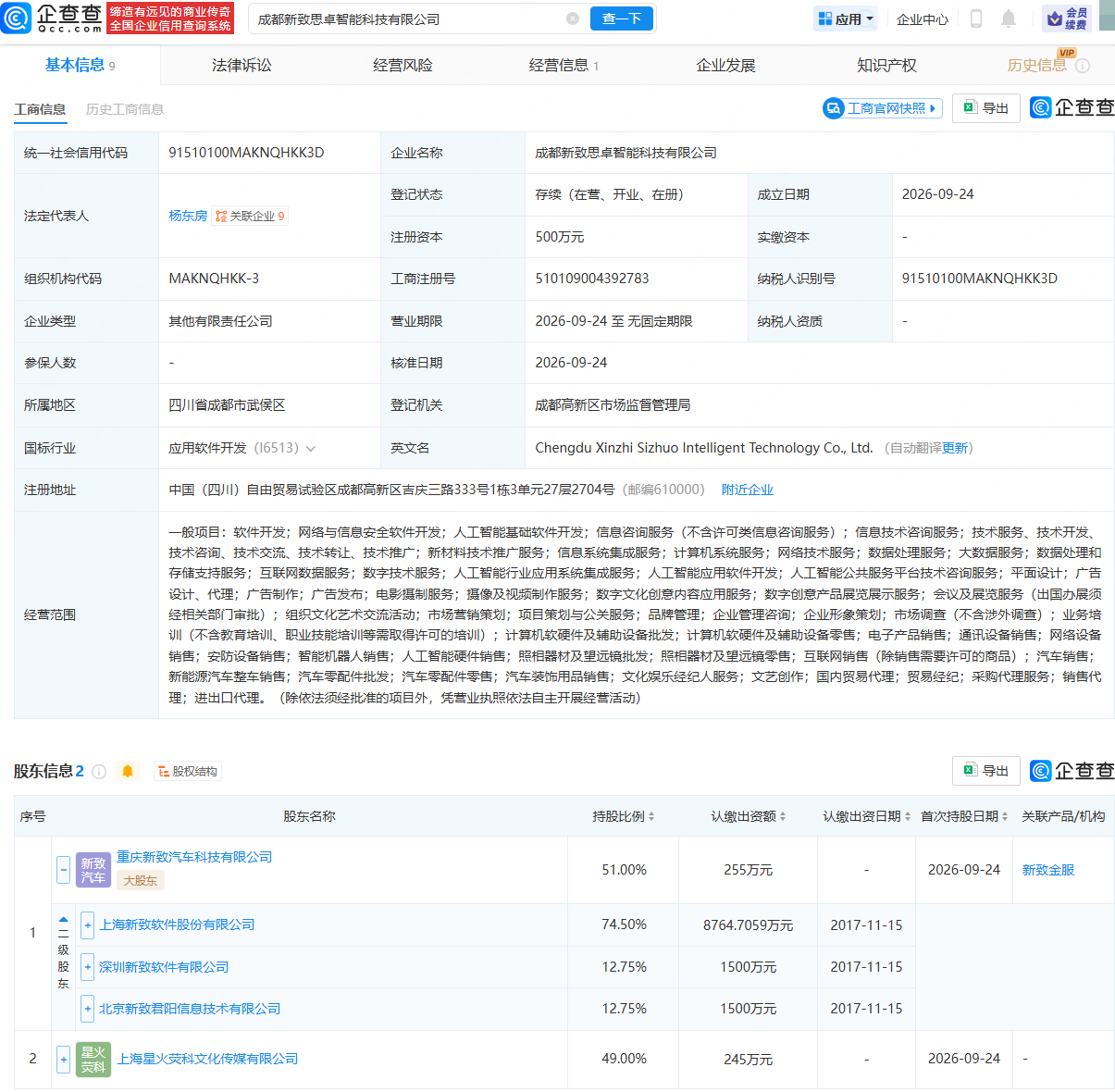
Task: Open 工商官网快照 snapshot button
Action: tap(883, 108)
